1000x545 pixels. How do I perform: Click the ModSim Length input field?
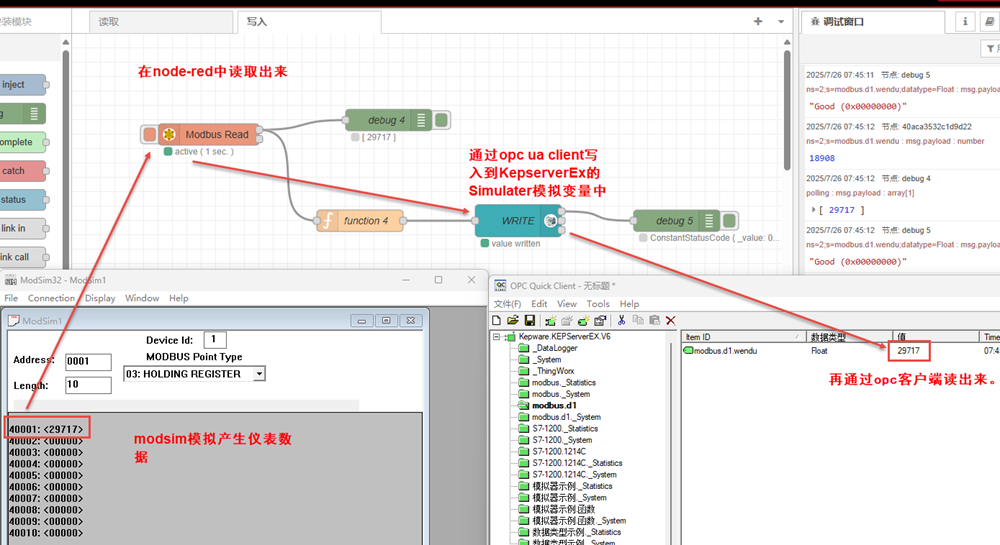pos(88,385)
